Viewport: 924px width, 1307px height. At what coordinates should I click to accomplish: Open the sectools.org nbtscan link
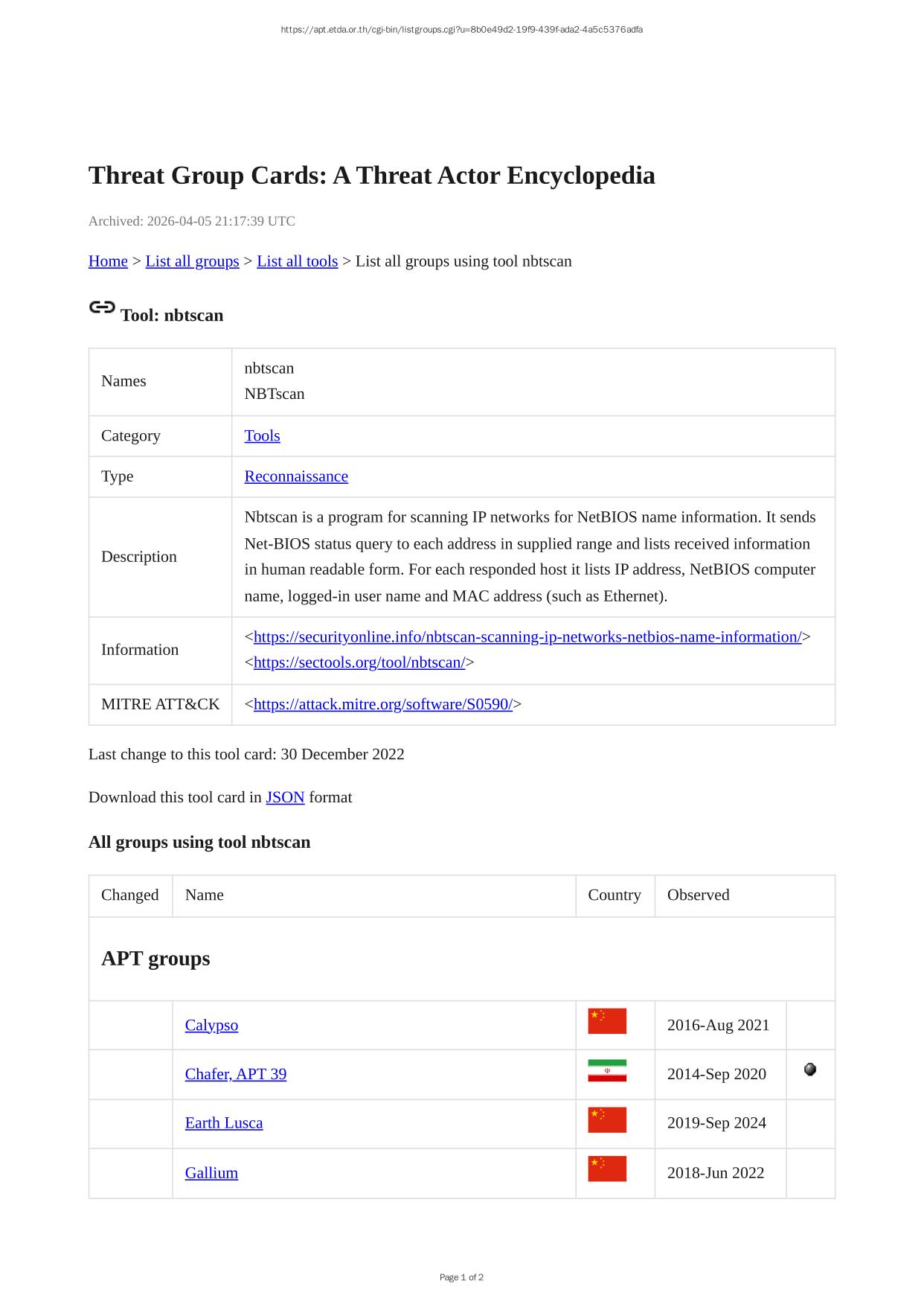[359, 662]
